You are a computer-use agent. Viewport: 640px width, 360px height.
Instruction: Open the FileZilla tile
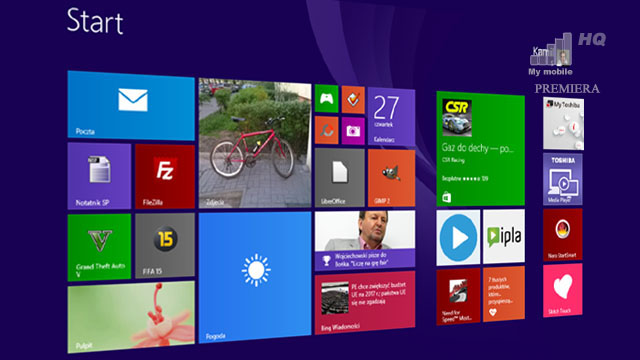point(165,176)
